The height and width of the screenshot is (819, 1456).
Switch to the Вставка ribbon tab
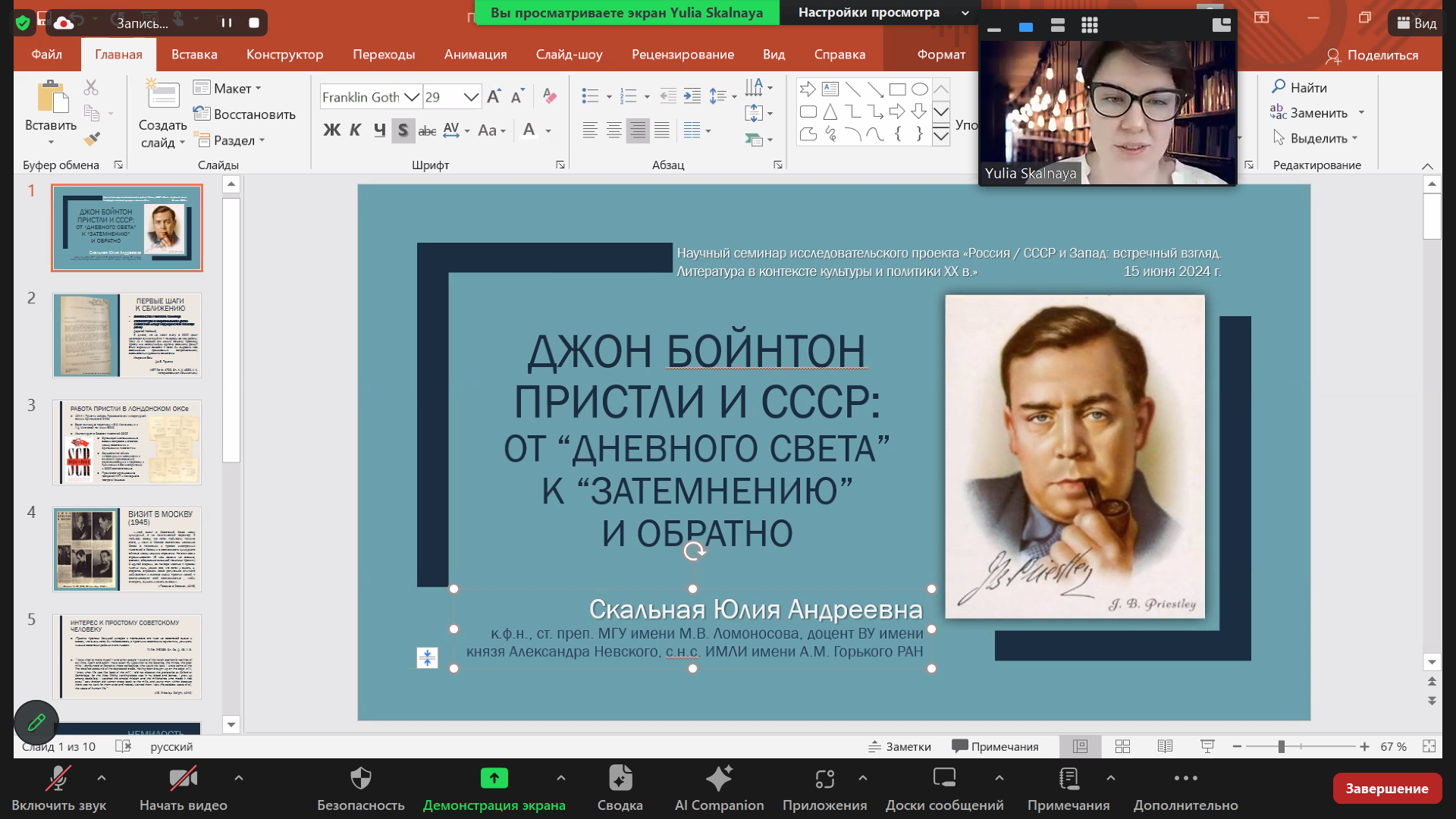[194, 55]
